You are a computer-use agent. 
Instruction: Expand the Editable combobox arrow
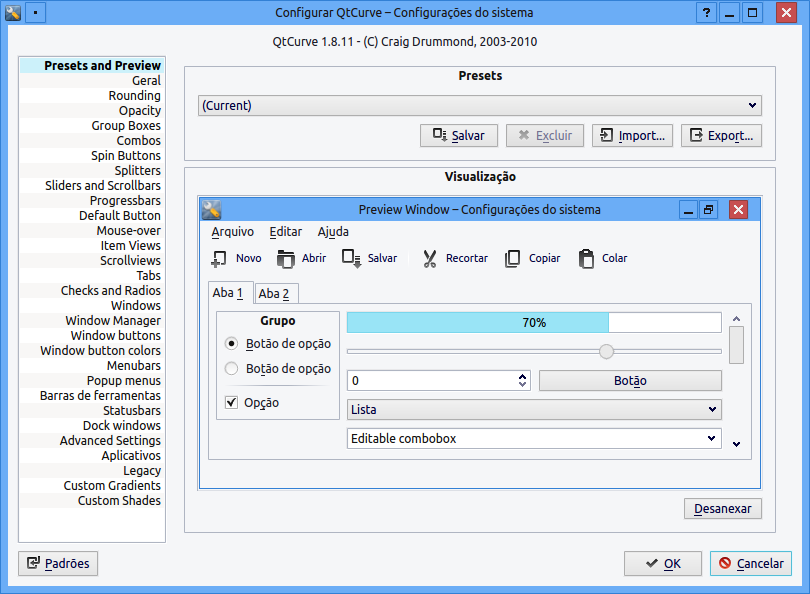(x=711, y=439)
